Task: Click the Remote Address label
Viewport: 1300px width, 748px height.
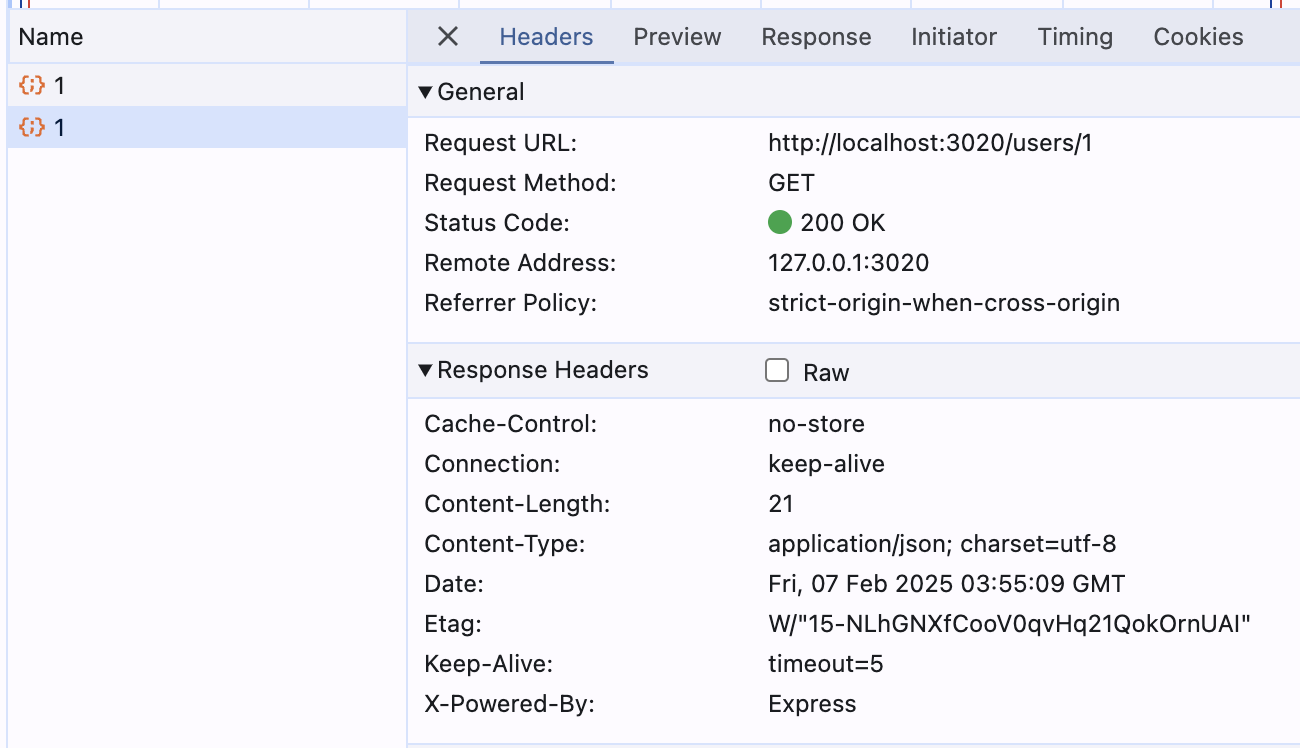Action: point(520,263)
